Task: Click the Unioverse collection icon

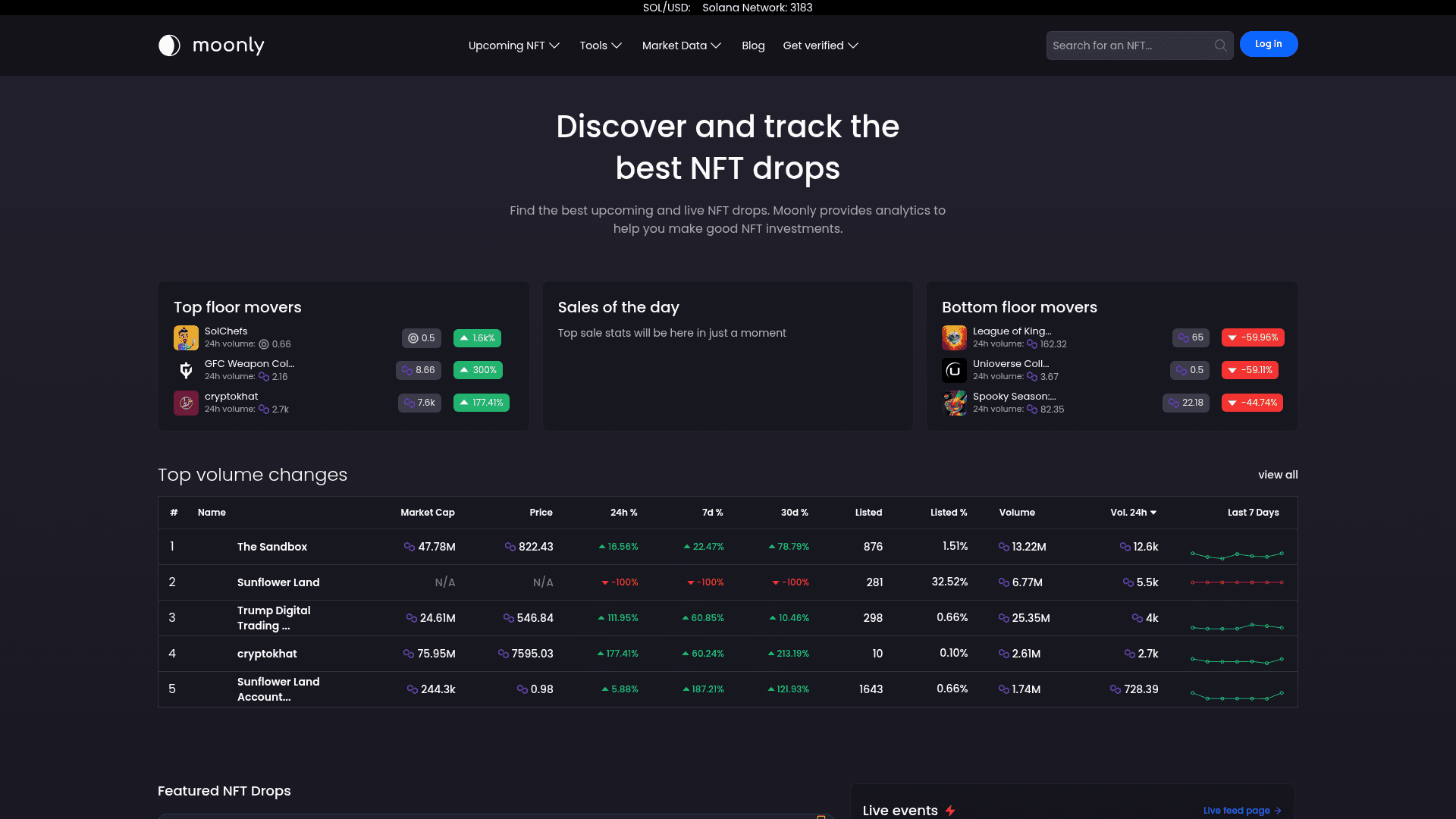Action: click(954, 370)
